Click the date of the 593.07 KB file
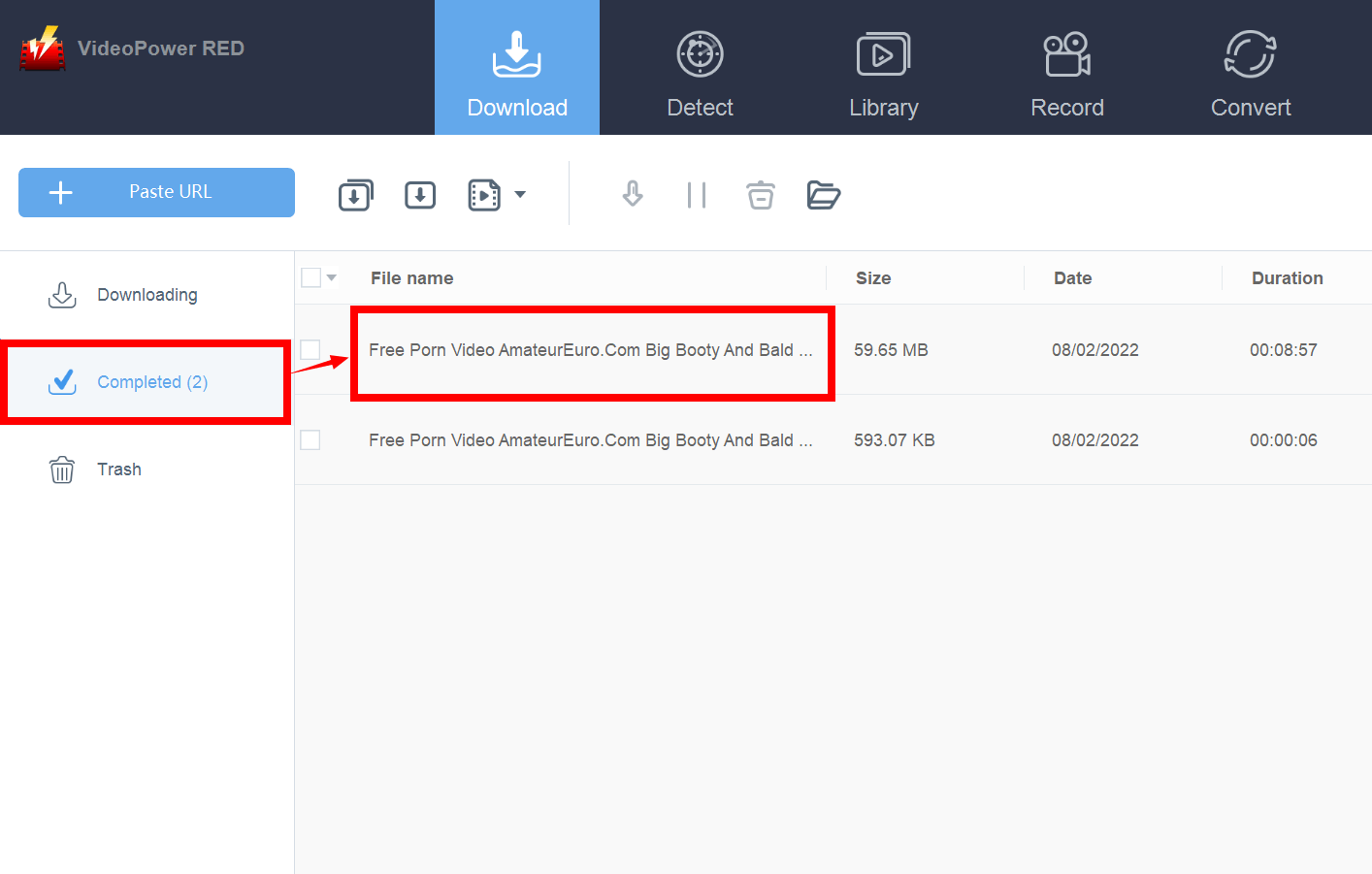Image resolution: width=1372 pixels, height=874 pixels. click(1094, 440)
